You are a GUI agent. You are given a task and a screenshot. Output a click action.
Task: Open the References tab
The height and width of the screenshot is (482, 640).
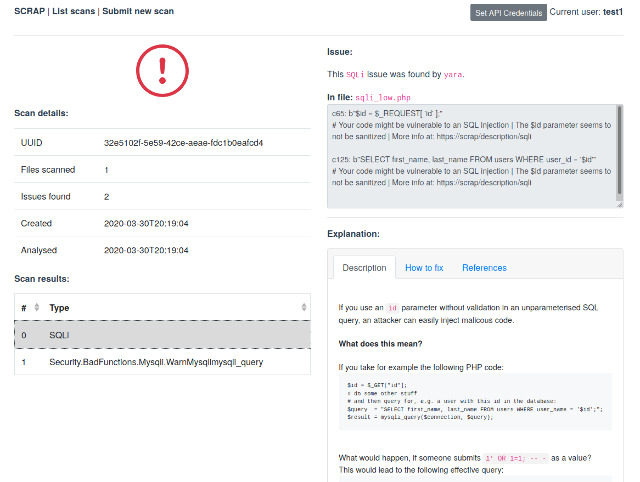click(x=484, y=268)
